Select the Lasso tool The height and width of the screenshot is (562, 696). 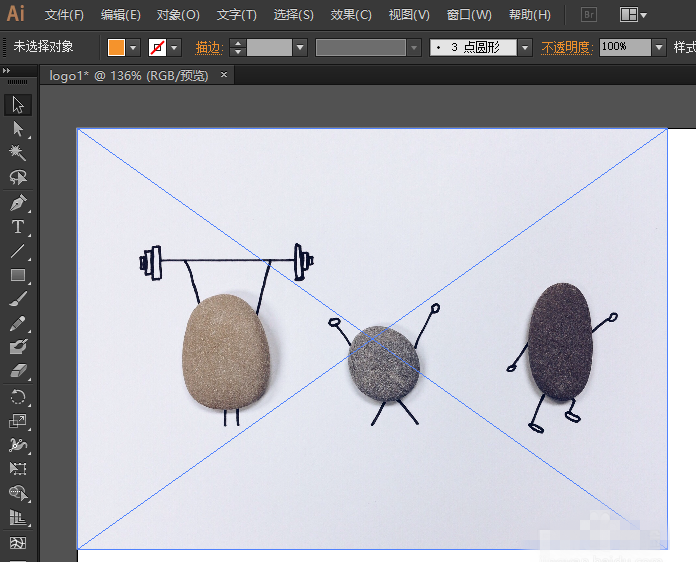click(x=17, y=178)
